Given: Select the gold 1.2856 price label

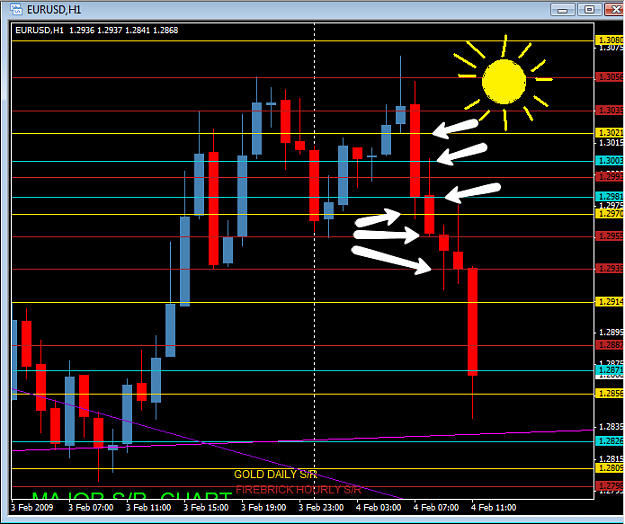Looking at the screenshot, I should [x=609, y=394].
